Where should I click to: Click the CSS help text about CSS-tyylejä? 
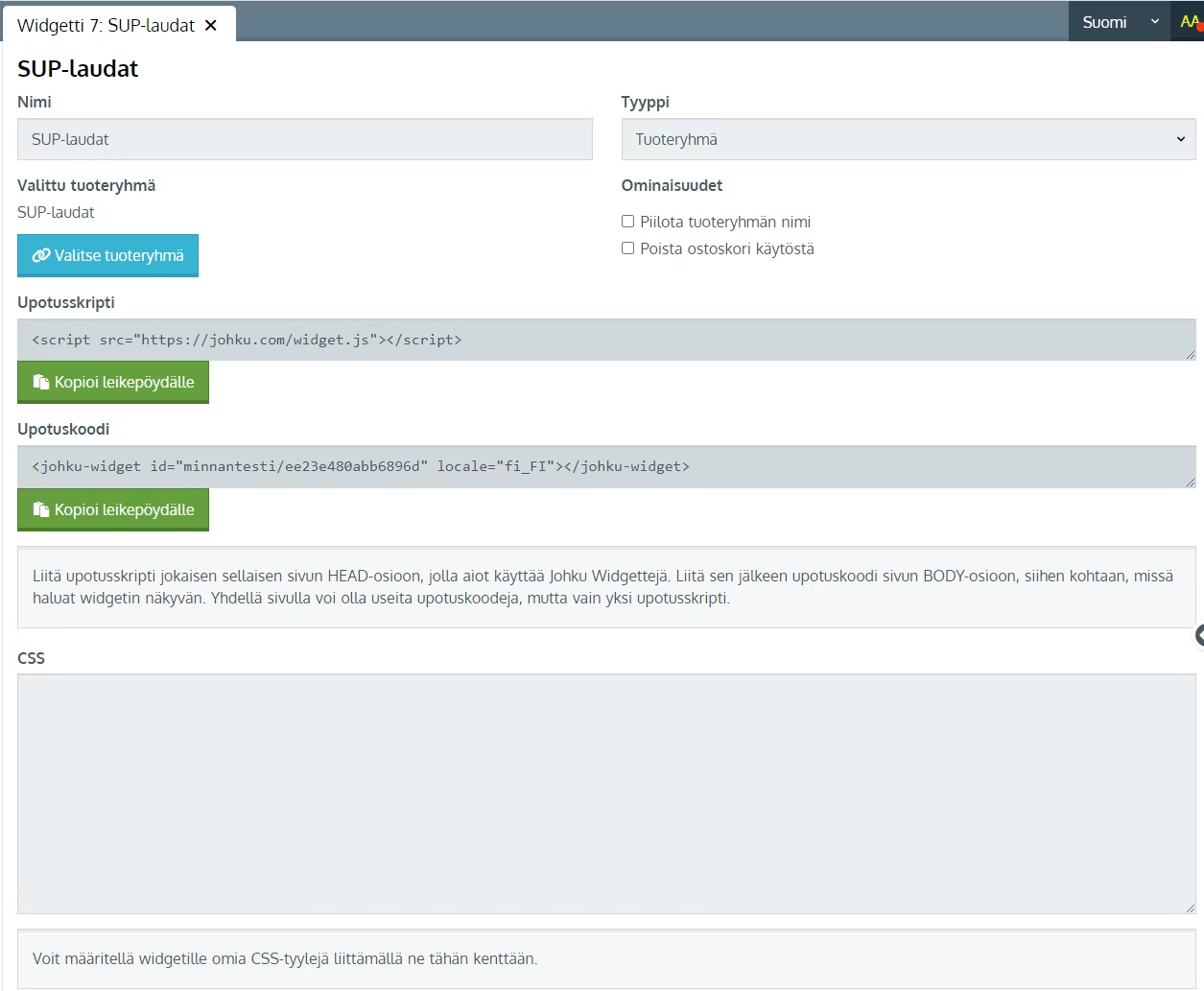coord(285,958)
